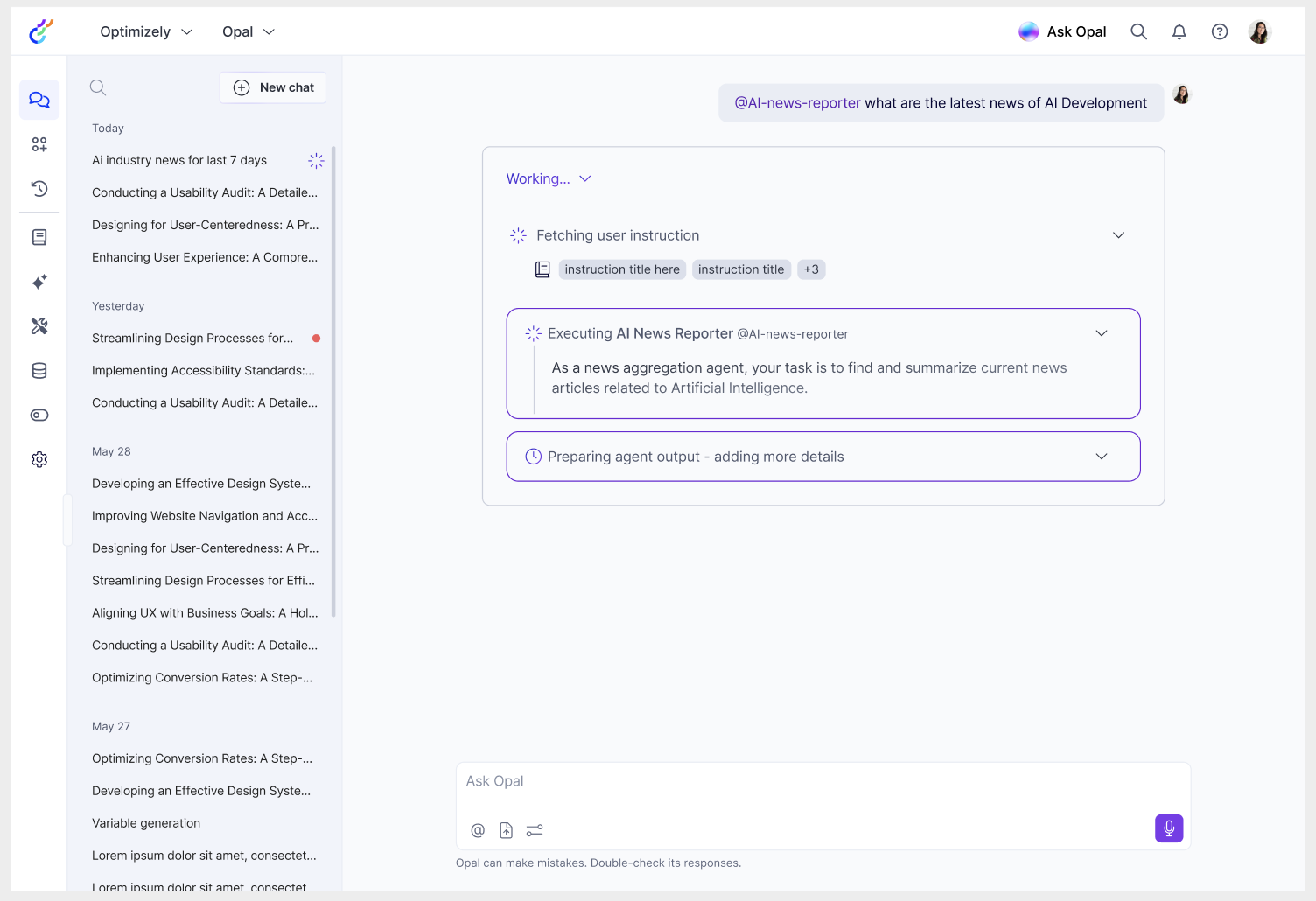
Task: Open the toggle switch icon in sidebar
Action: pos(39,416)
